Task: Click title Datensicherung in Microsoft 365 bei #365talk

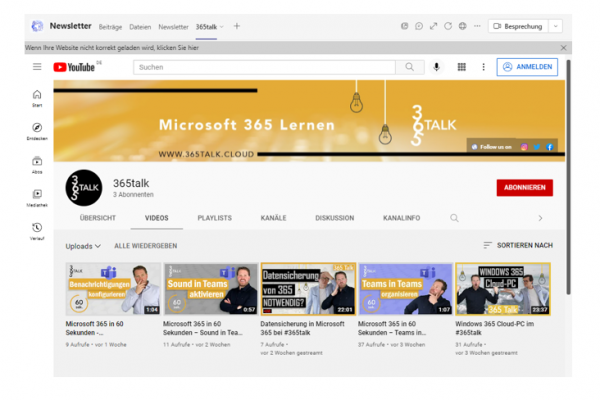Action: pos(302,328)
